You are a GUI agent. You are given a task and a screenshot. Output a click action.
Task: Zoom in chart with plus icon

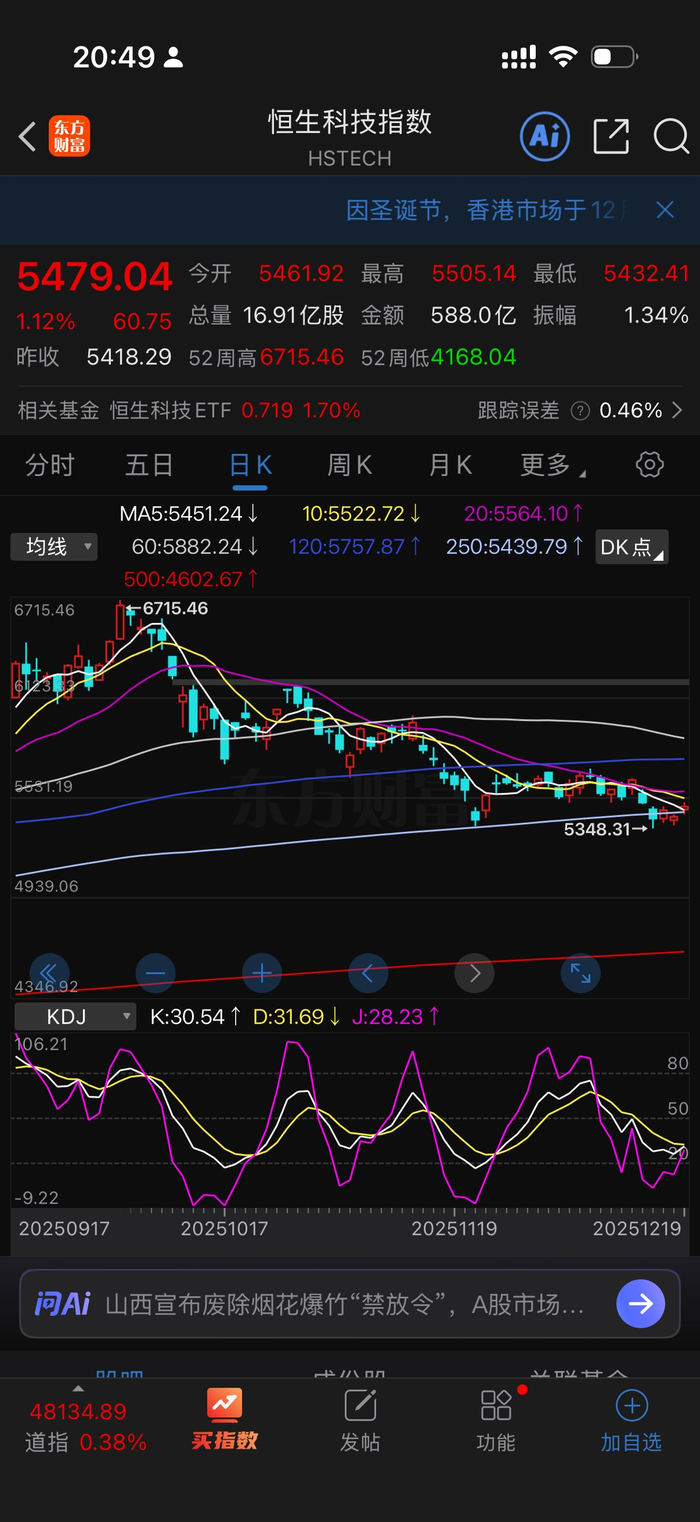[x=262, y=972]
